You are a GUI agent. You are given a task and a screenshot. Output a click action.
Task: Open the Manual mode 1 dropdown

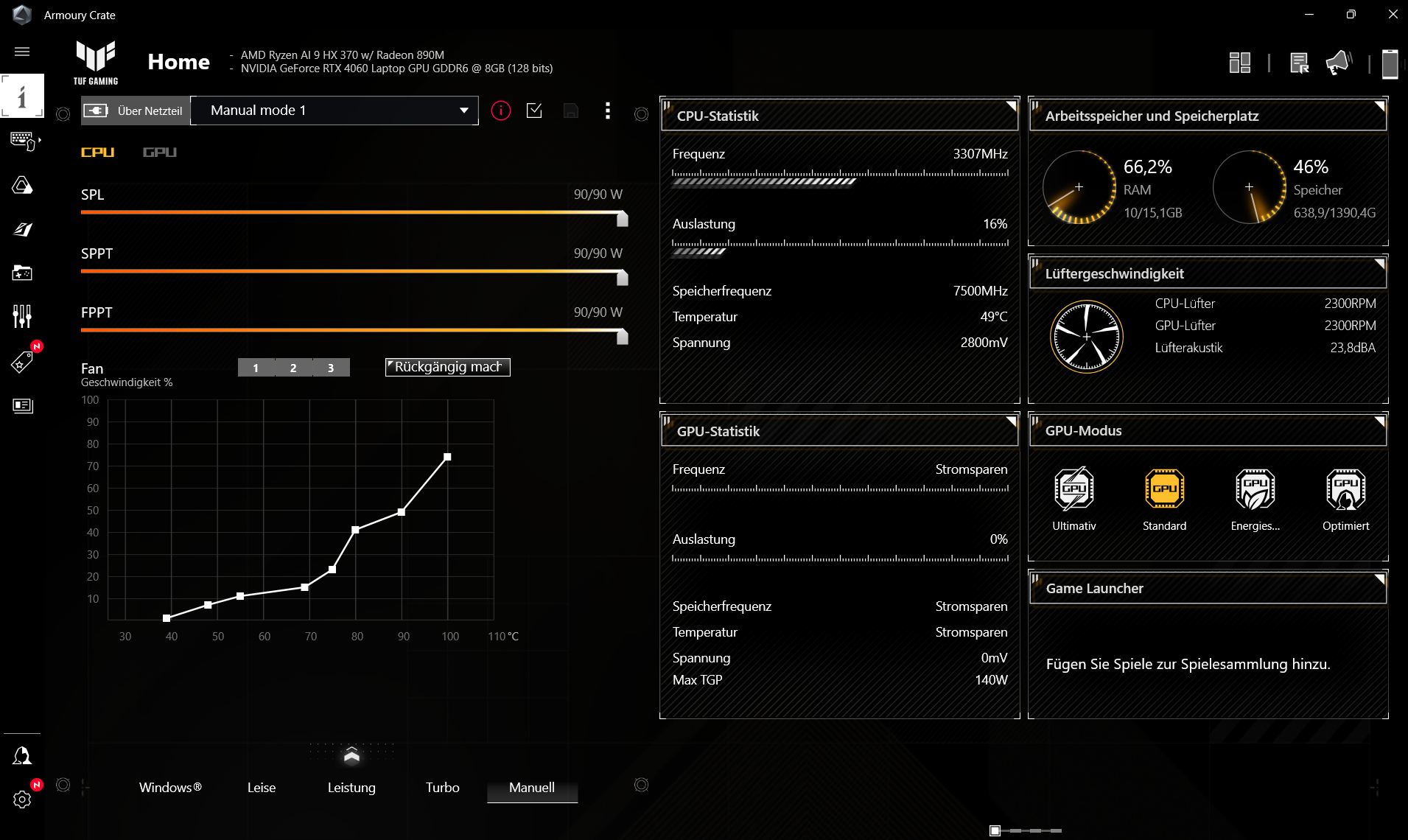pos(335,111)
